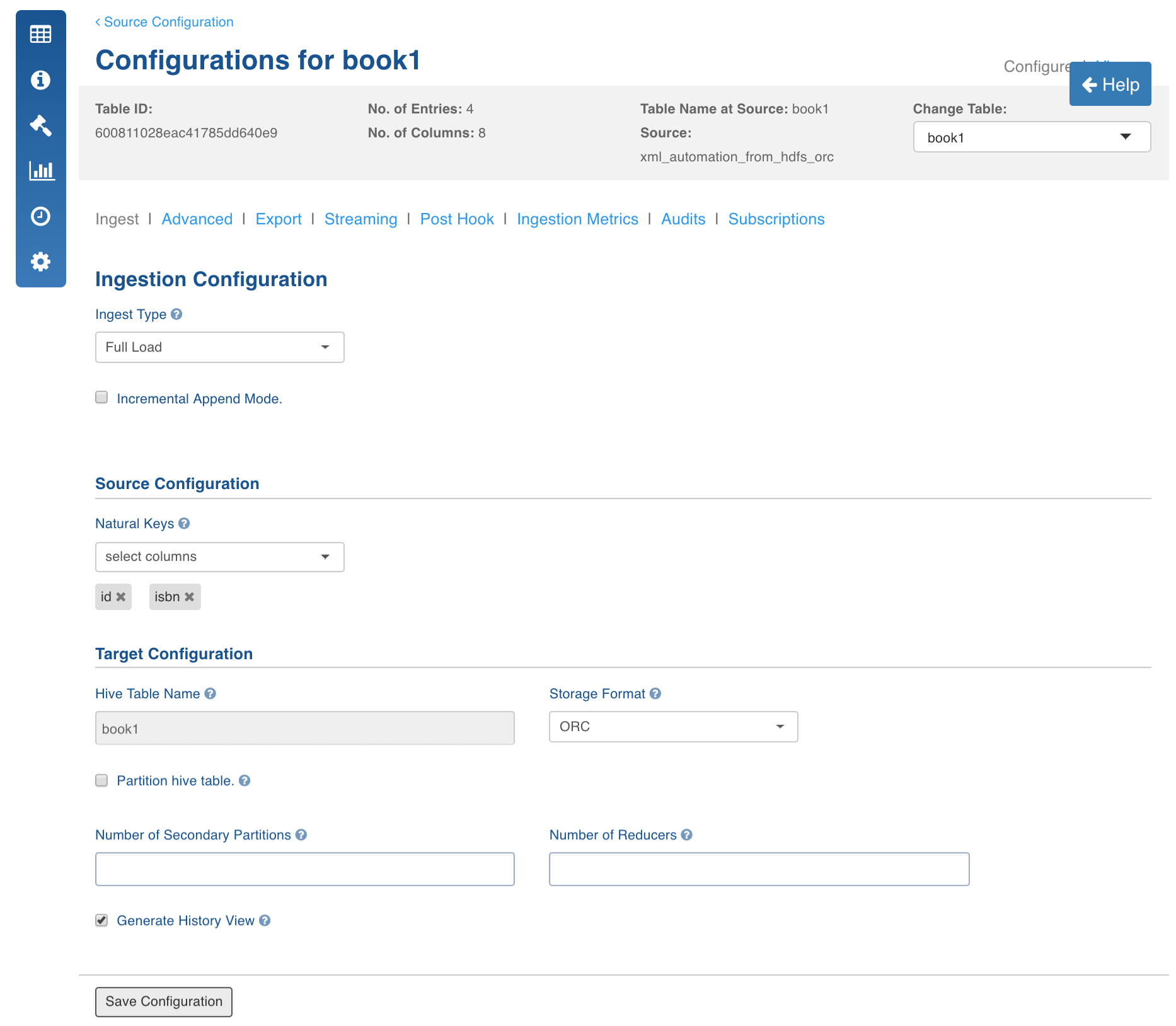Image resolution: width=1176 pixels, height=1026 pixels.
Task: Open the table grid icon in sidebar
Action: coord(41,34)
